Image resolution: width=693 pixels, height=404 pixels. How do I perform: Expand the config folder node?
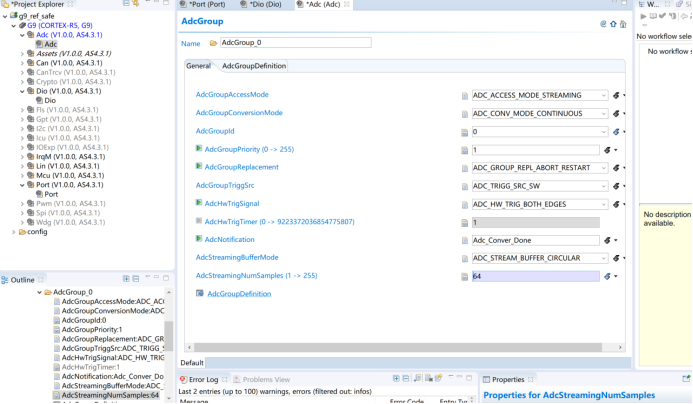tap(14, 232)
